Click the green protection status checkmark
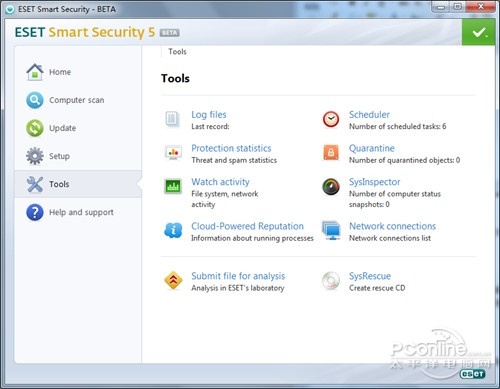 [x=478, y=32]
